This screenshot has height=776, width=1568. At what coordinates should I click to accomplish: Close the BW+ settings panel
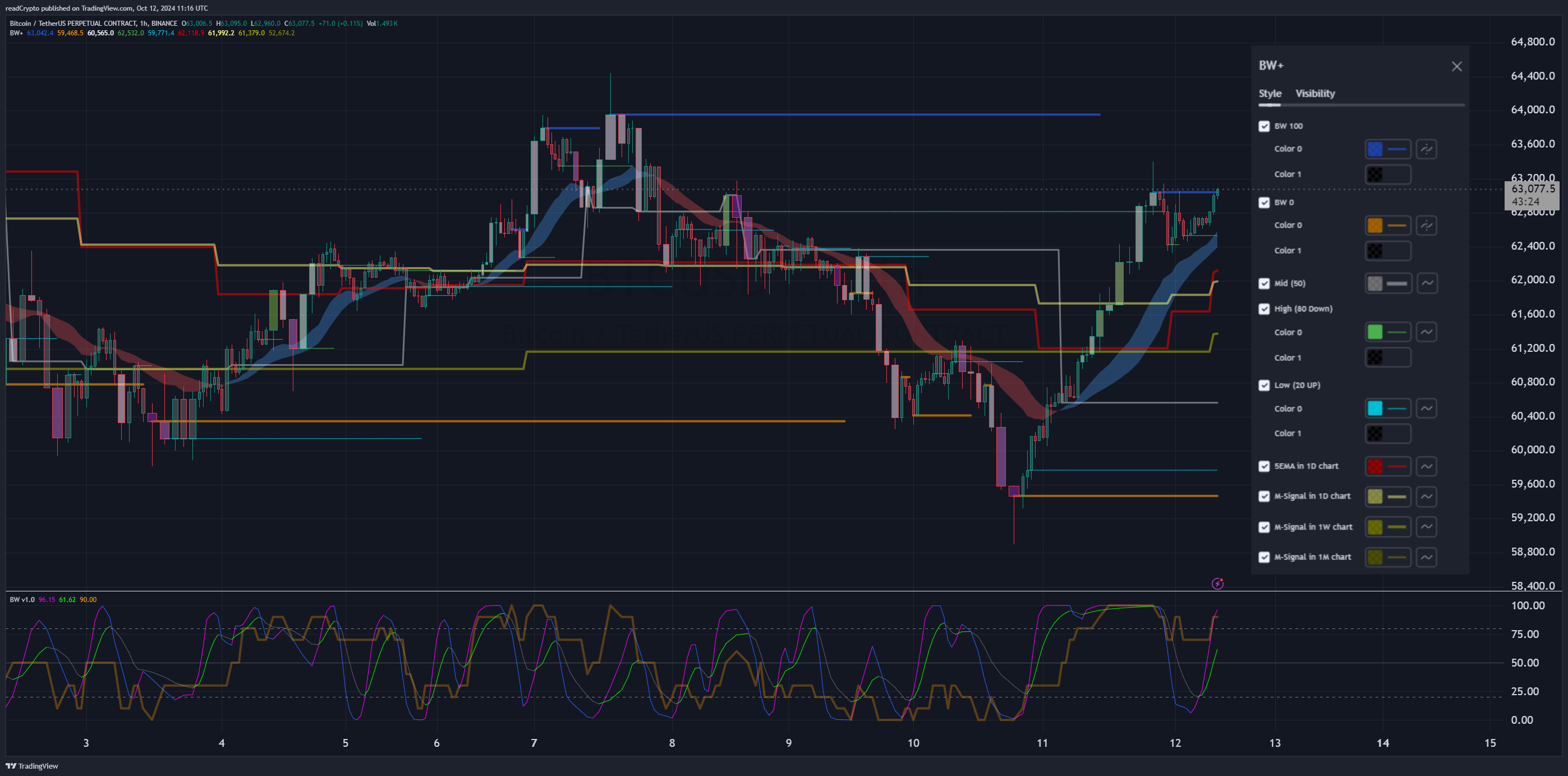(1456, 66)
